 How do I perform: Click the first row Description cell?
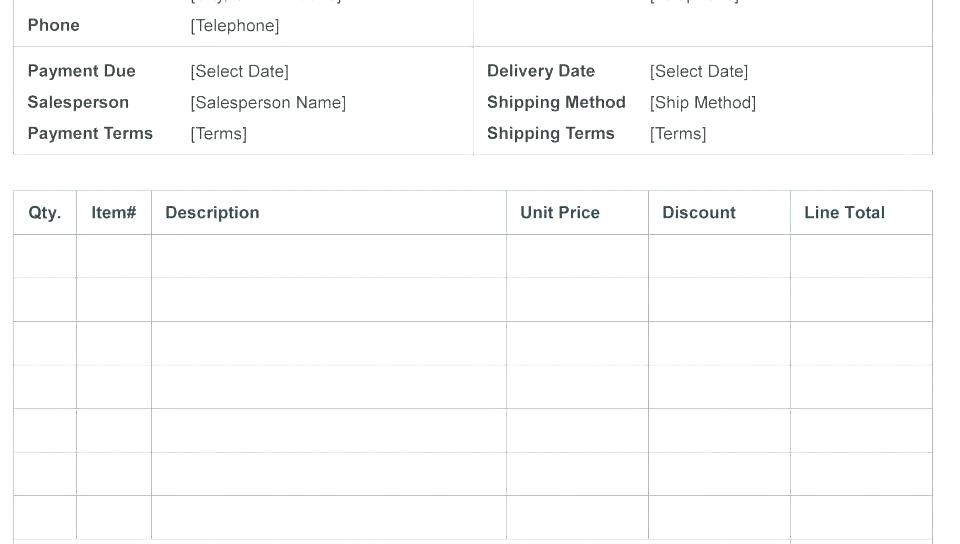click(x=328, y=256)
